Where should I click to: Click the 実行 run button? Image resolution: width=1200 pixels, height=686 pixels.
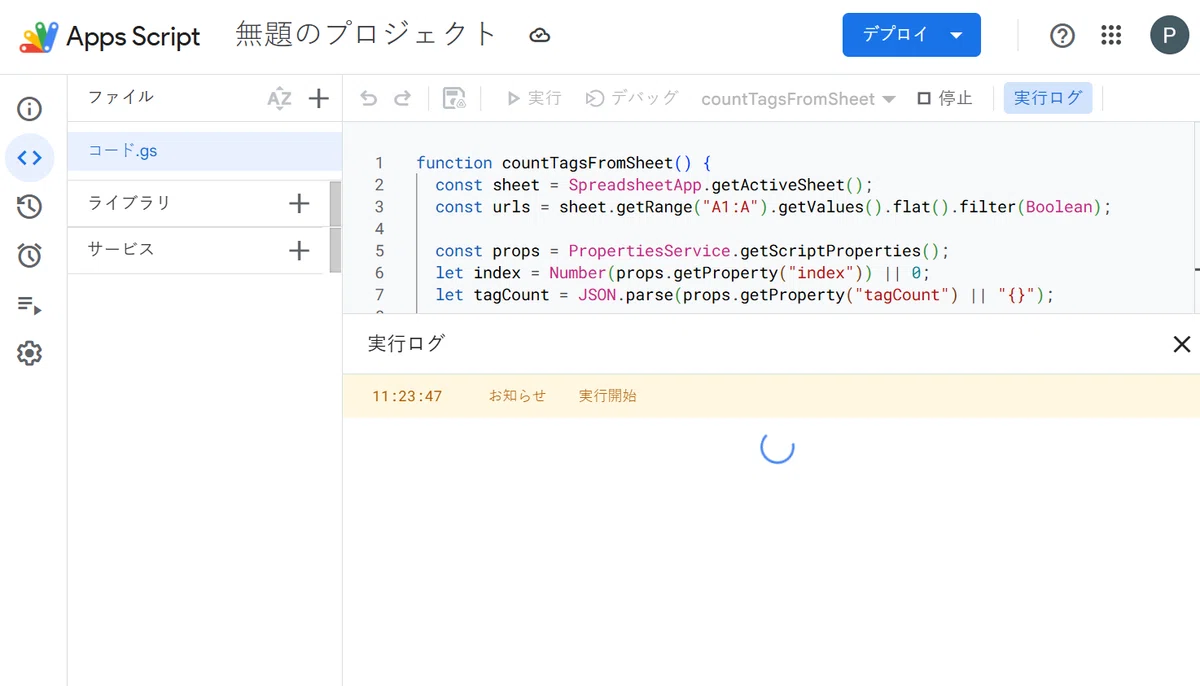[x=534, y=98]
